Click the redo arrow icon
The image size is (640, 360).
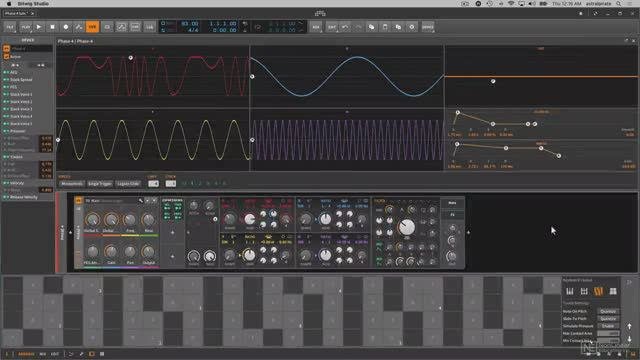[x=358, y=27]
